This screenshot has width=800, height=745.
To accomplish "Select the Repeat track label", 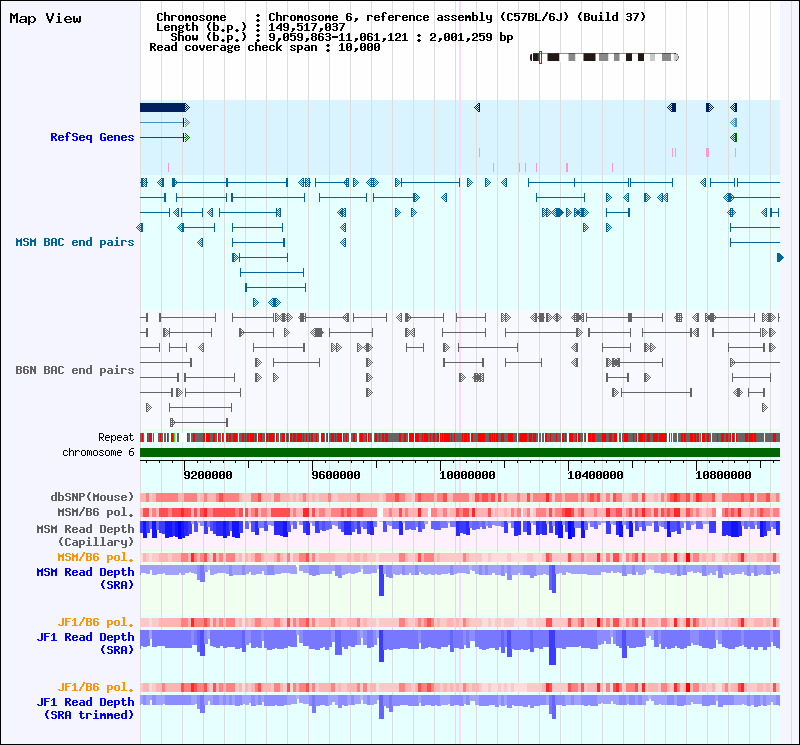I will coord(116,437).
